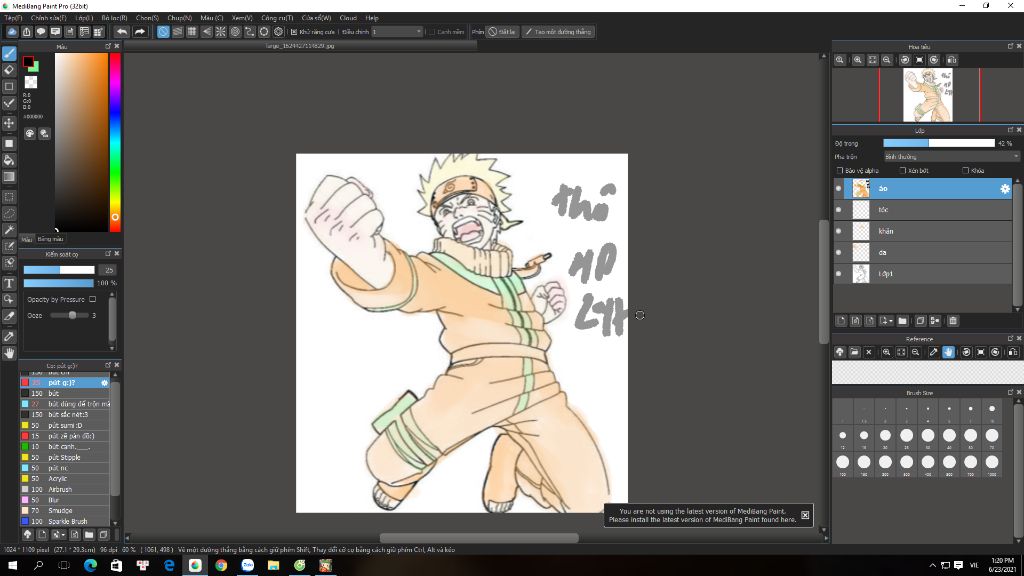Click the Redo arrow in toolbar
1024x576 pixels.
[140, 31]
